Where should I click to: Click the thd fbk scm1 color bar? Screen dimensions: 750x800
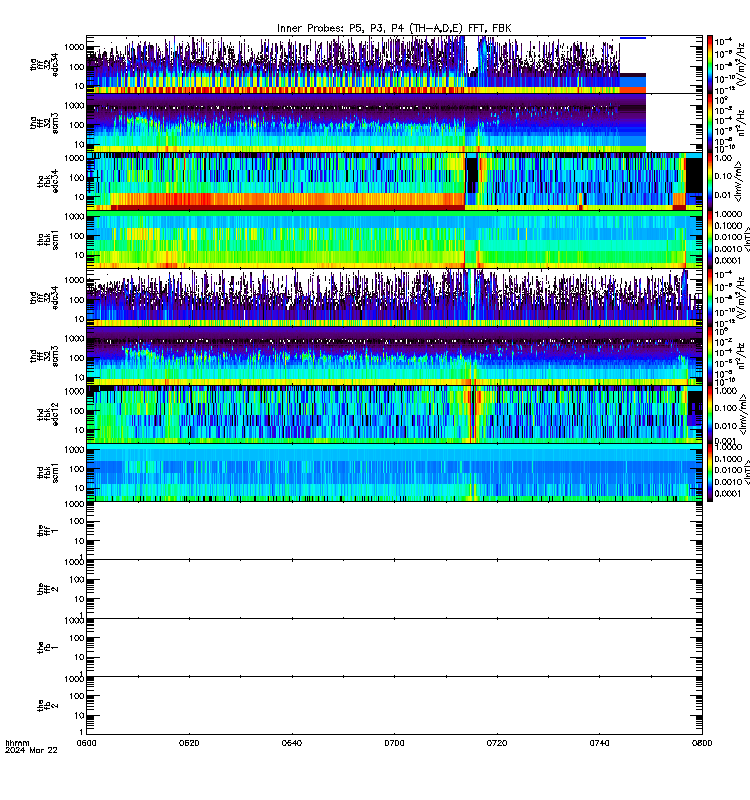[710, 472]
